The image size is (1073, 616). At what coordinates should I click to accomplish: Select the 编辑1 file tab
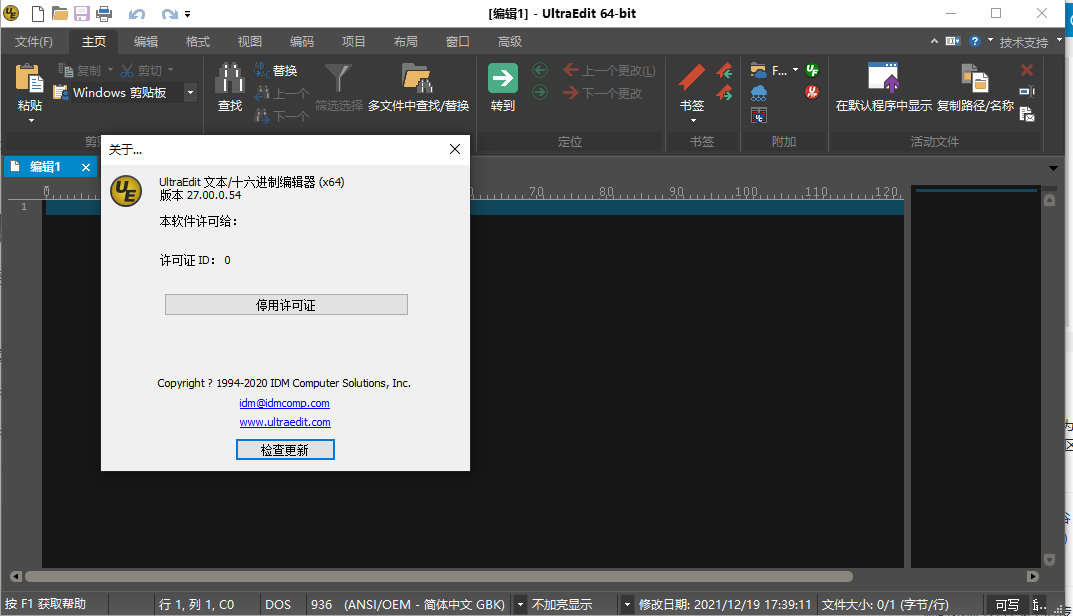point(45,167)
